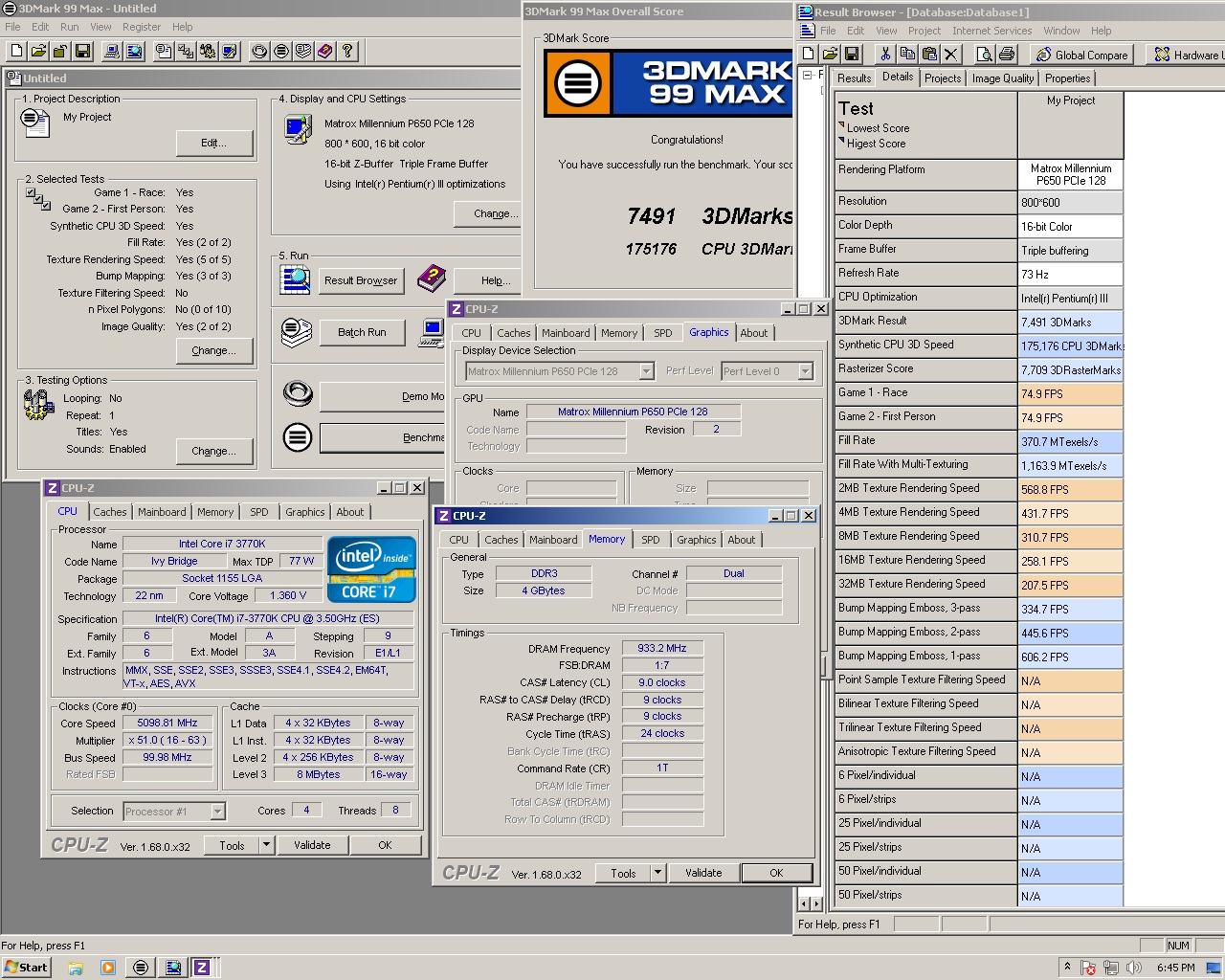The width and height of the screenshot is (1225, 980).
Task: Open the Run menu in 3DMark 99 Max
Action: point(70,27)
